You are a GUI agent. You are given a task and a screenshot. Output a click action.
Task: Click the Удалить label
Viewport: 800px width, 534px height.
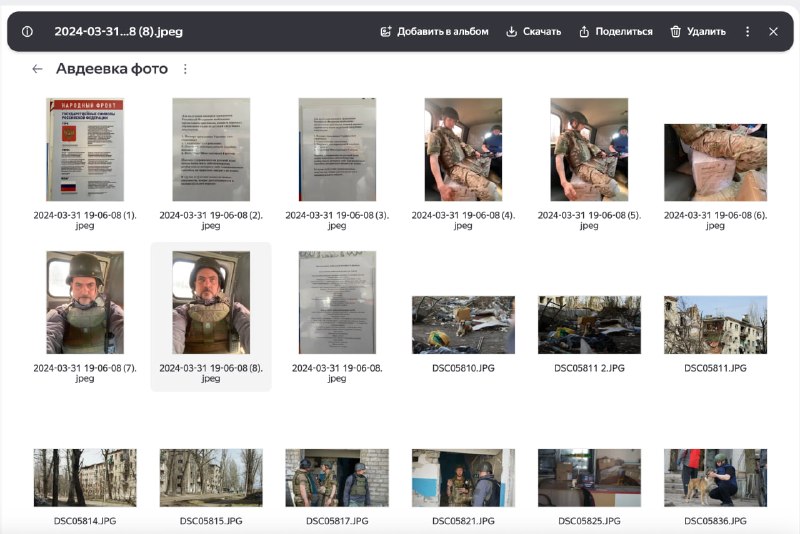(x=706, y=32)
